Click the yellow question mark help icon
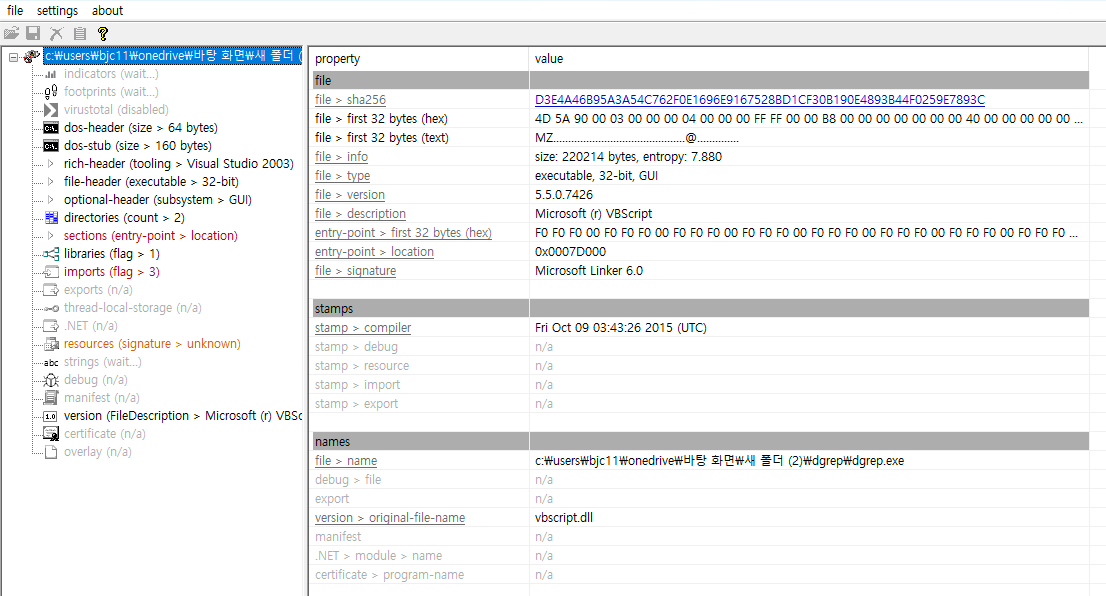 click(102, 34)
